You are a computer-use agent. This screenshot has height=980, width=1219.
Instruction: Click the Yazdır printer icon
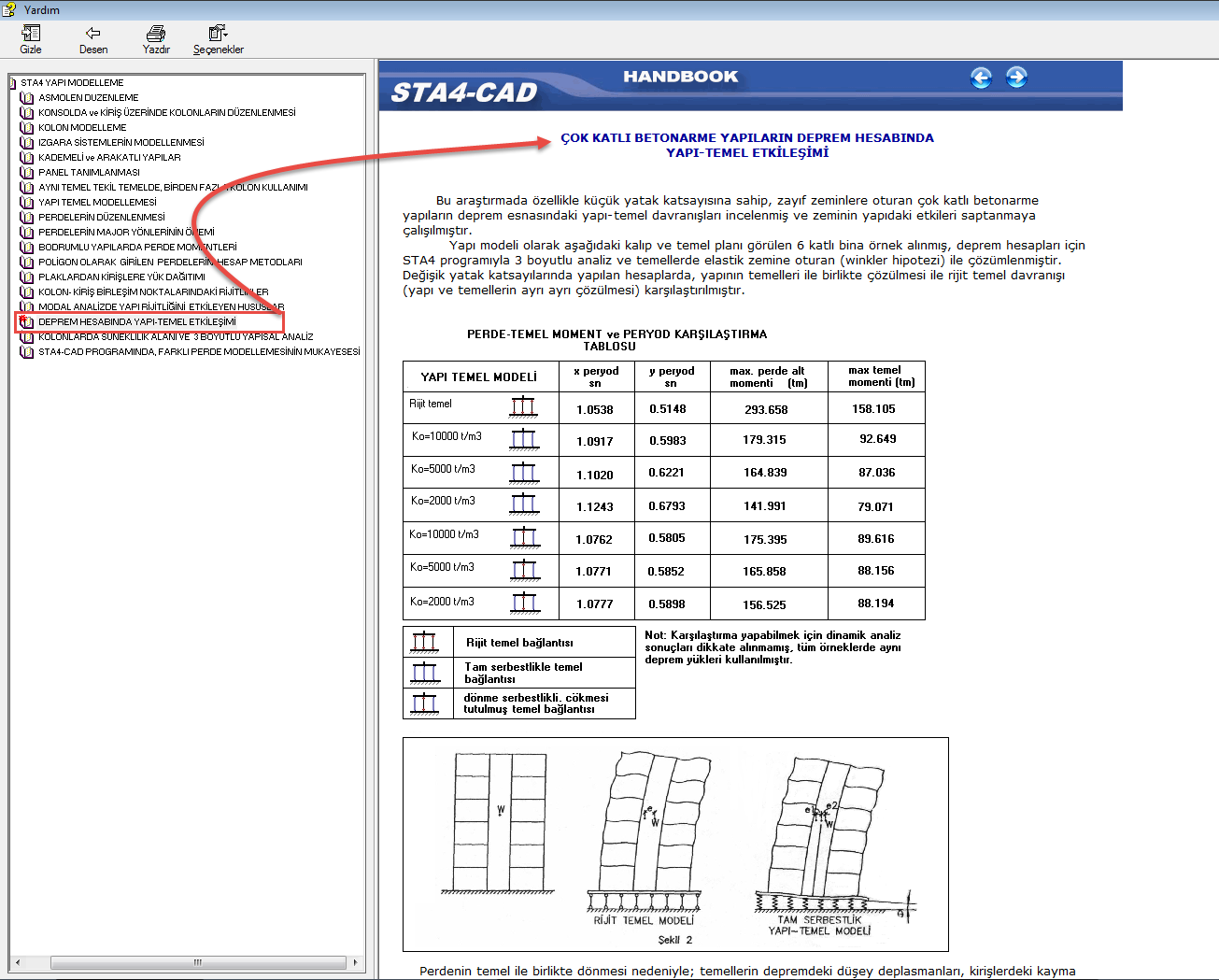click(x=156, y=33)
